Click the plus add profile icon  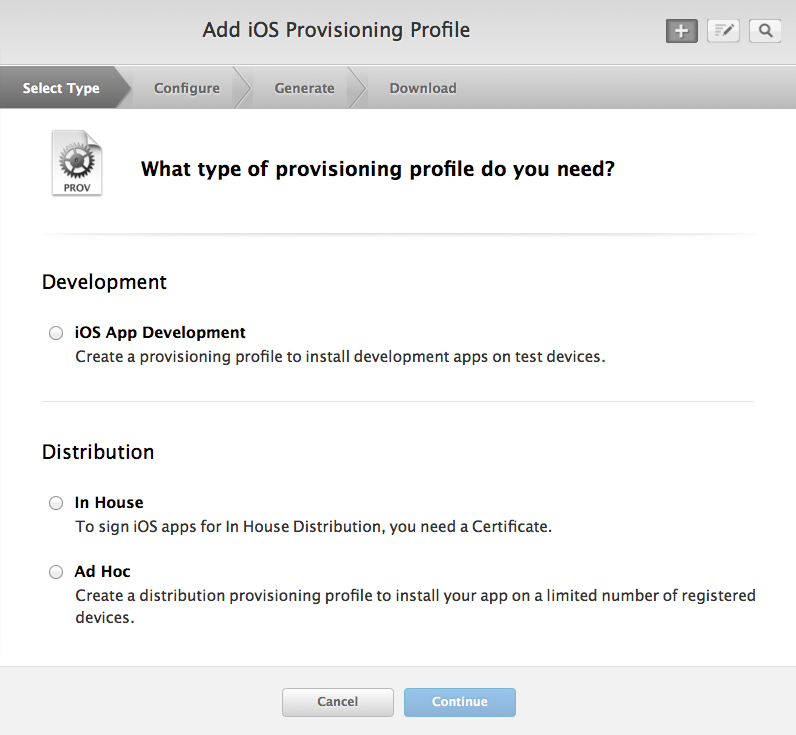682,31
